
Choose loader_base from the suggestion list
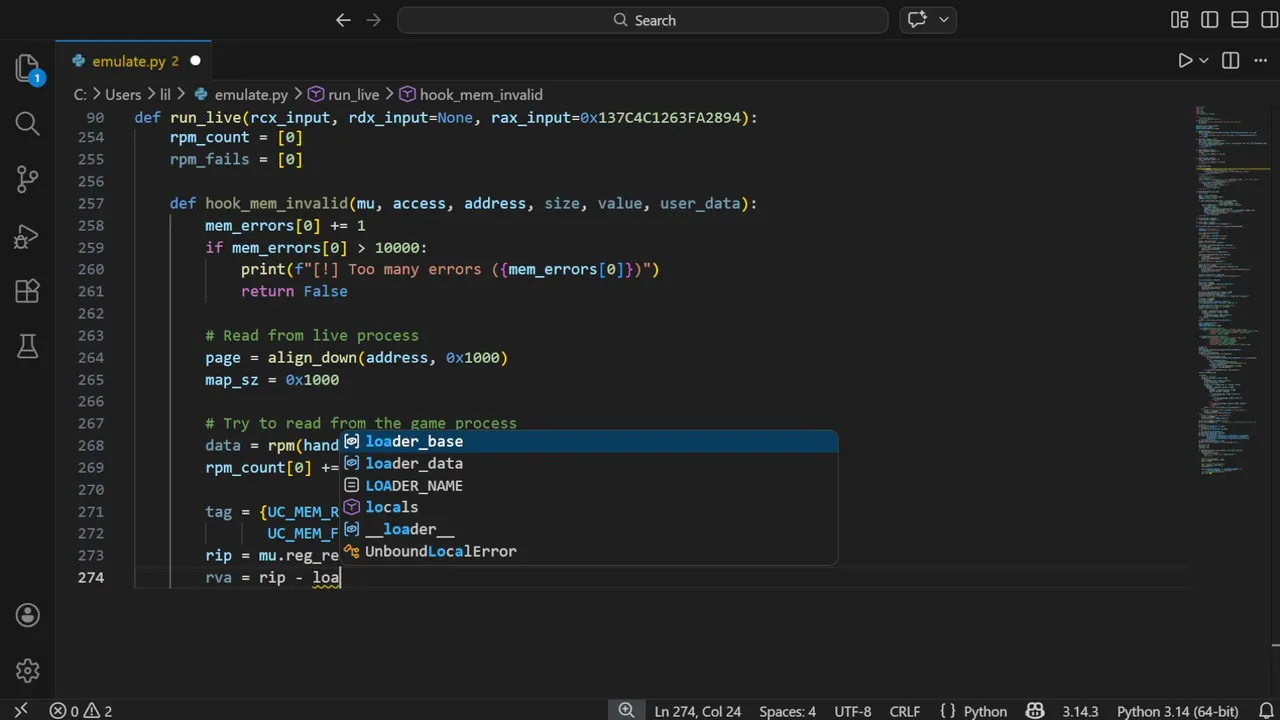[588, 441]
